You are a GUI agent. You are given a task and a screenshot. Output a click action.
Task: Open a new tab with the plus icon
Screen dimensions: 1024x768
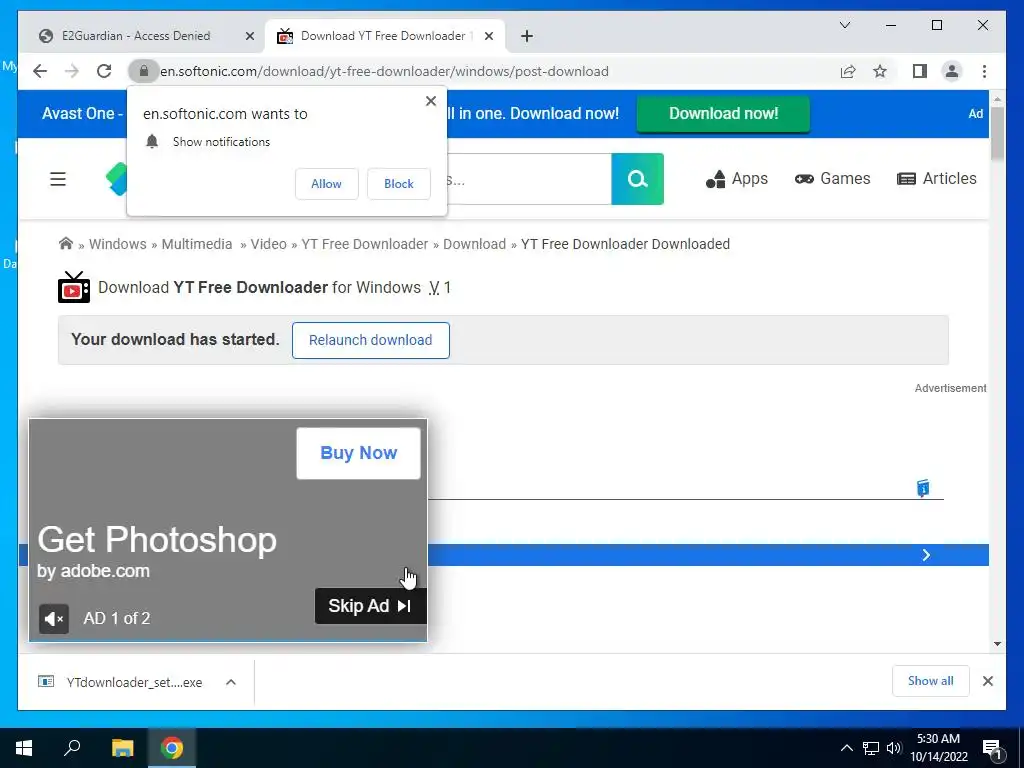527,36
